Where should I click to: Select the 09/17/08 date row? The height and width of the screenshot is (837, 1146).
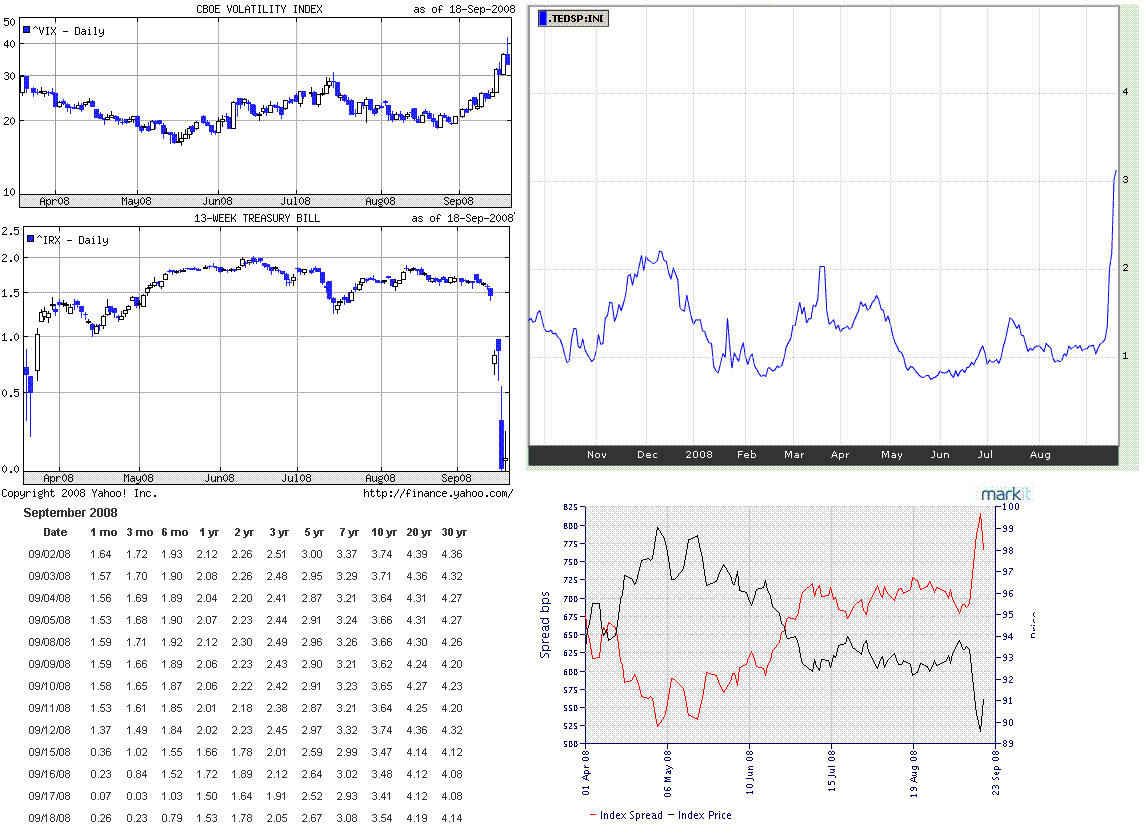[246, 795]
